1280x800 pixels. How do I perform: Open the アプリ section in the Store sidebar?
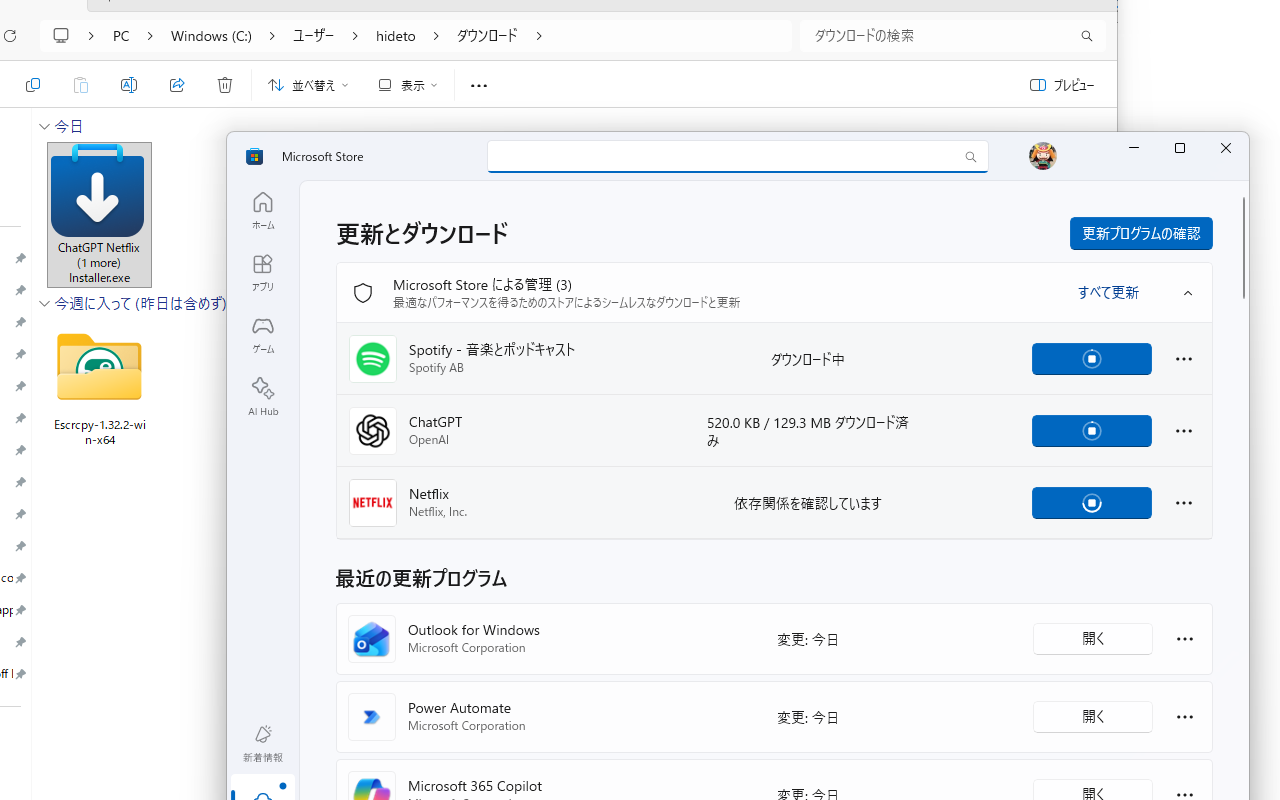pos(262,271)
